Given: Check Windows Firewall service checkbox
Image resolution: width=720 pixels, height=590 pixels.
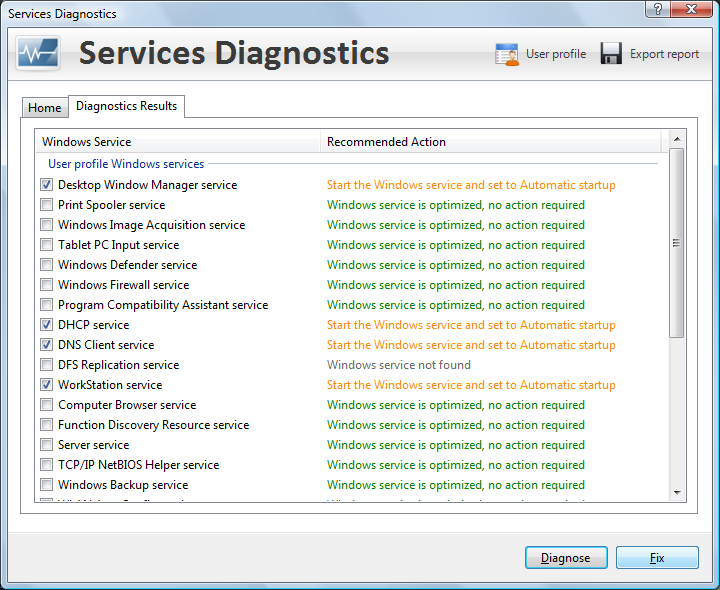Looking at the screenshot, I should click(x=46, y=285).
